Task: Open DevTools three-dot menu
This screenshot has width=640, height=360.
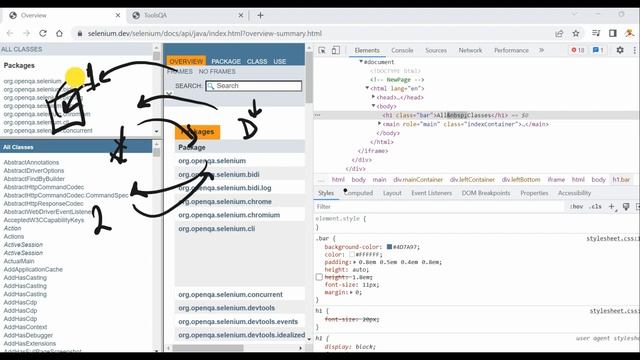Action: tap(635, 50)
